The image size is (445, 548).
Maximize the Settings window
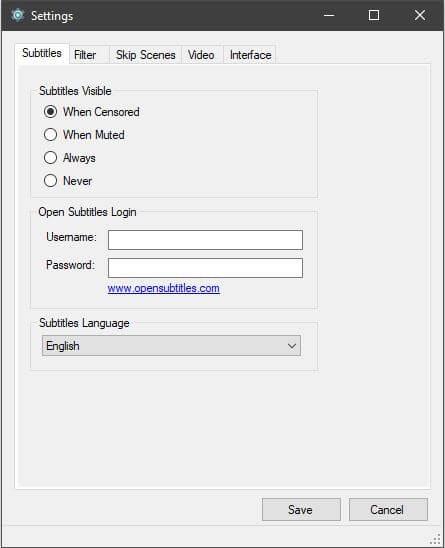374,15
